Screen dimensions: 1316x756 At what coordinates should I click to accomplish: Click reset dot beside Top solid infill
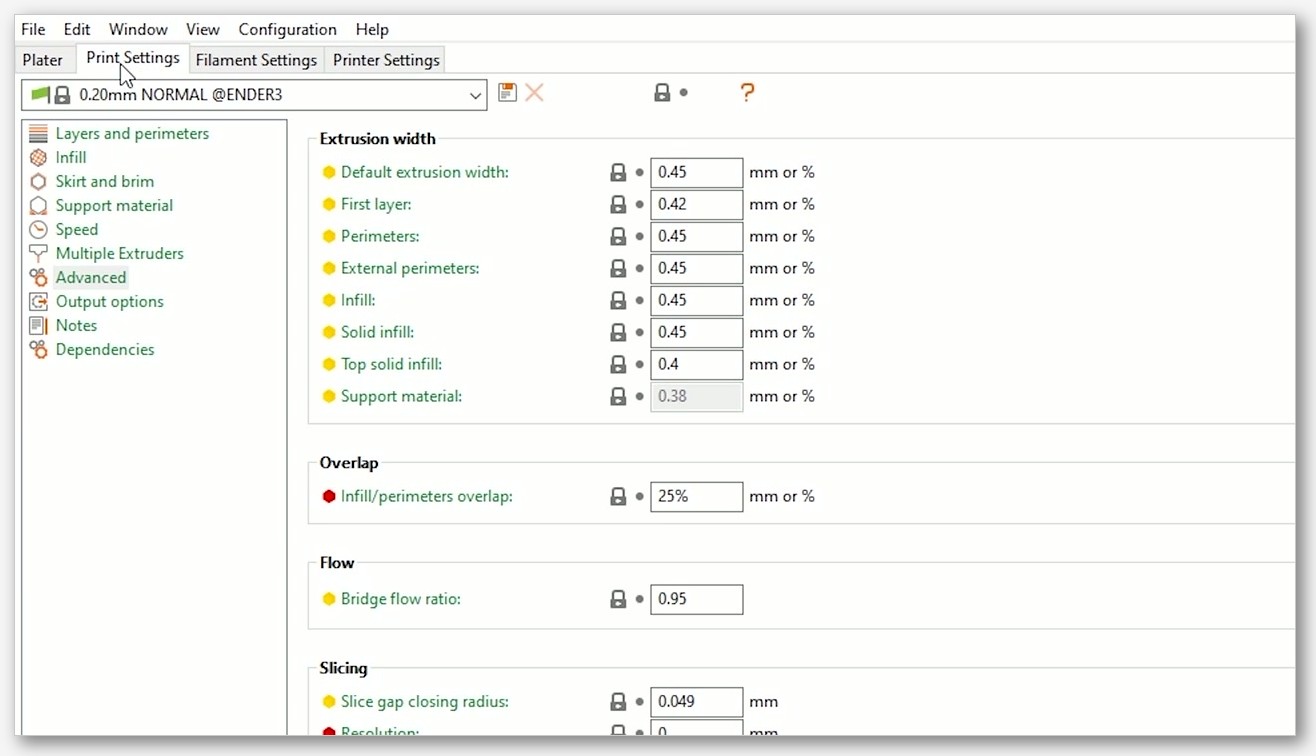pos(640,365)
